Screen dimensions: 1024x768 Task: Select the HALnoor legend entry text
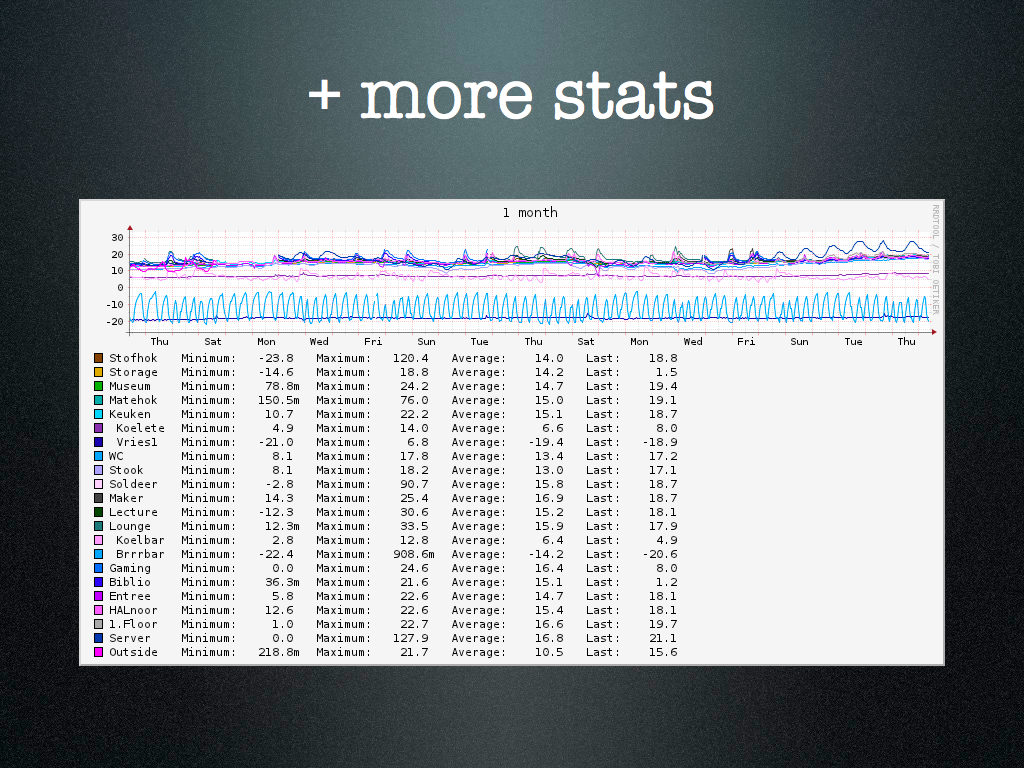133,610
